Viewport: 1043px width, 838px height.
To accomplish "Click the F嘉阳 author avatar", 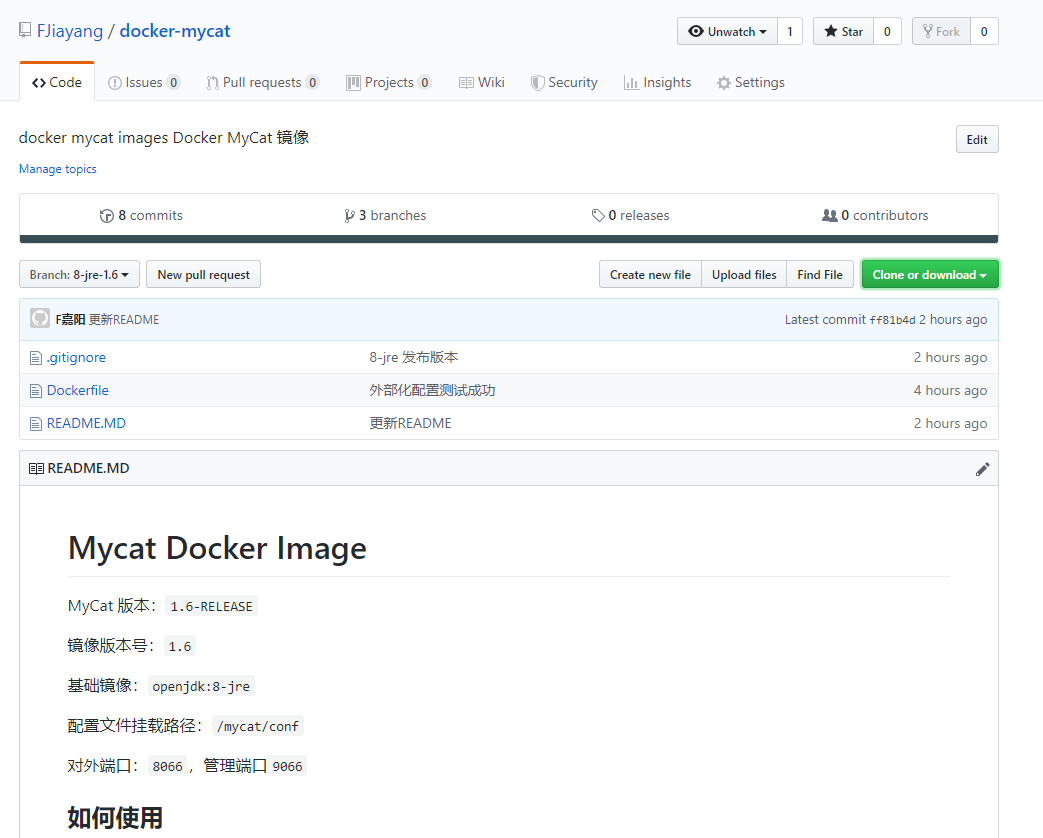I will [x=40, y=319].
